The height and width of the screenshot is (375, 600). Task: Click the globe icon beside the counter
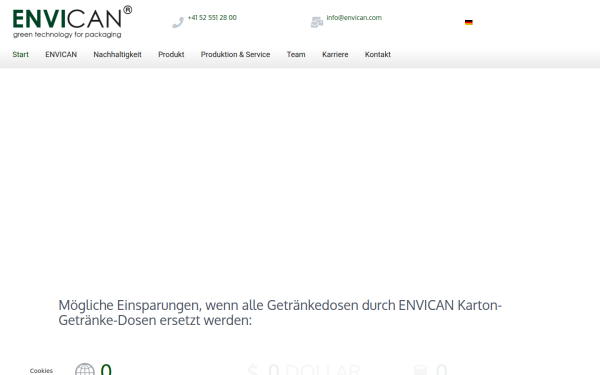click(85, 369)
